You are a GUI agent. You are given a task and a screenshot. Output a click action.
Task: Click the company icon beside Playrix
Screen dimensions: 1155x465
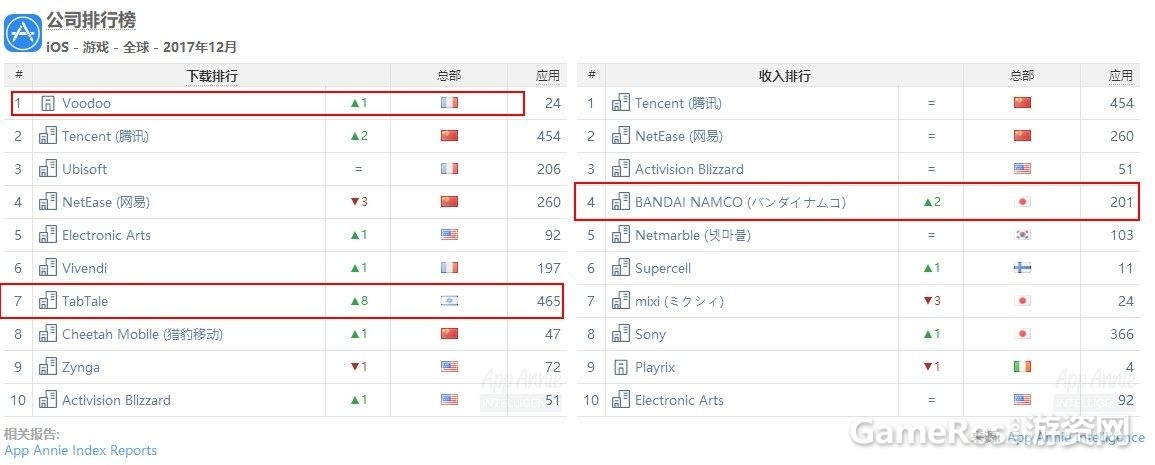pos(621,367)
